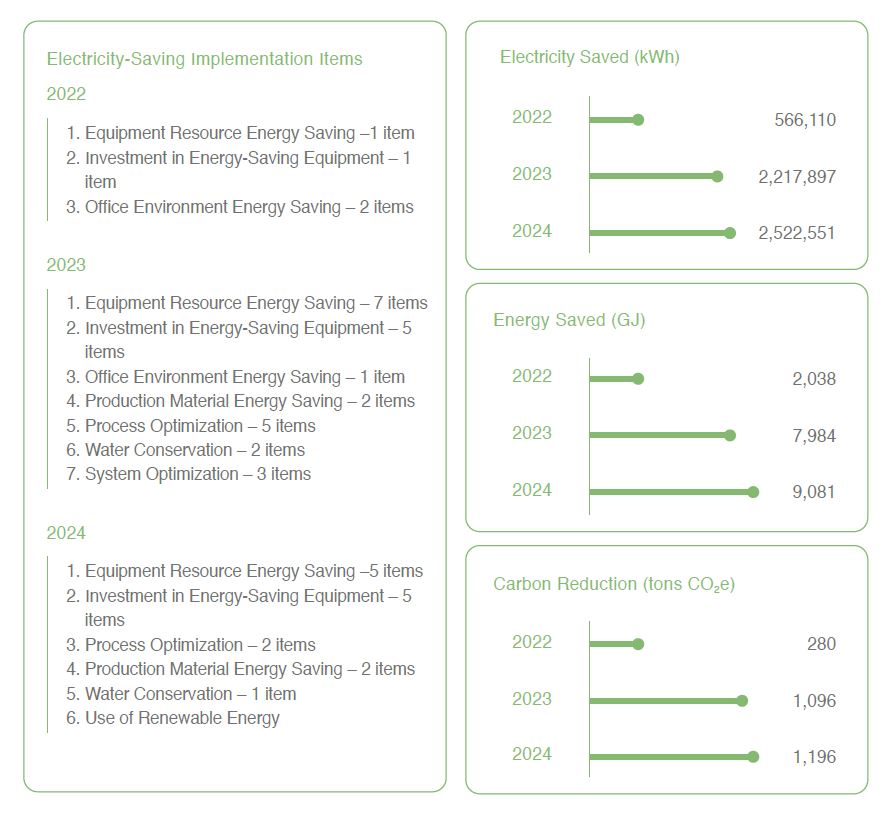The width and height of the screenshot is (892, 817).
Task: Click the 2023 electricity saved bar endpoint
Action: click(717, 176)
